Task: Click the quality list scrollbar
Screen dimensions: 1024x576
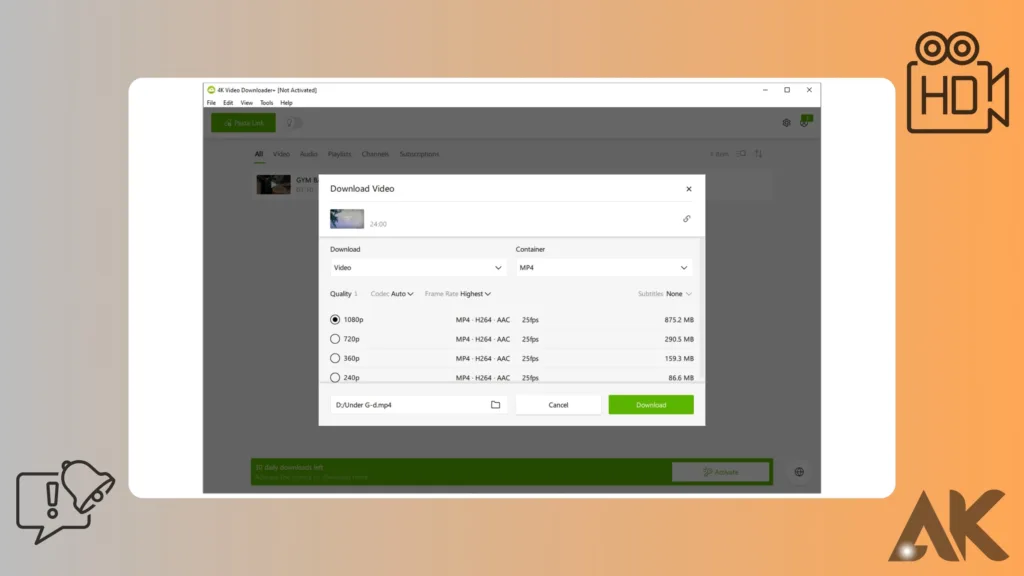Action: coord(701,308)
